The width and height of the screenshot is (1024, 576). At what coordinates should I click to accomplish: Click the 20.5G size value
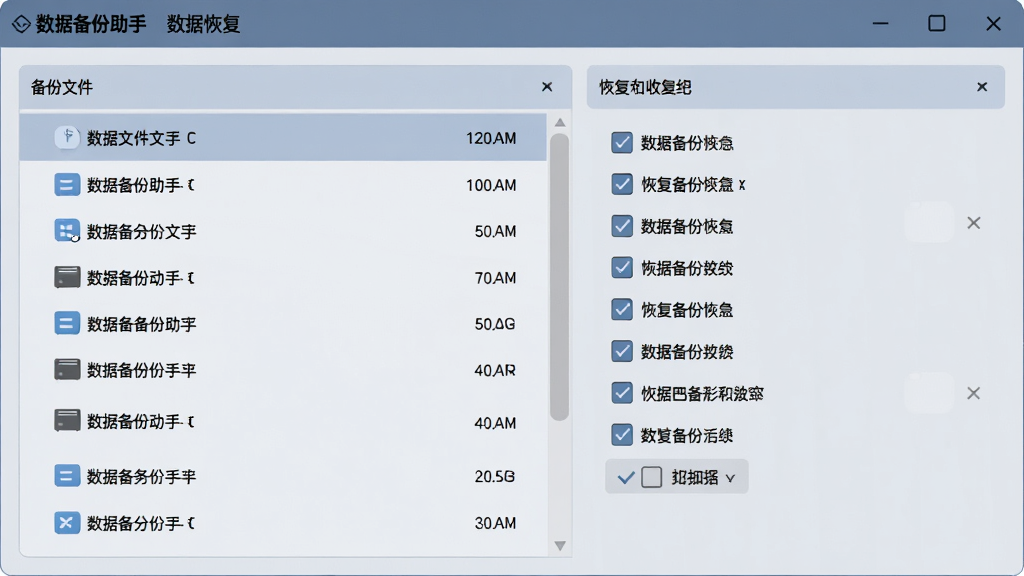(x=495, y=477)
